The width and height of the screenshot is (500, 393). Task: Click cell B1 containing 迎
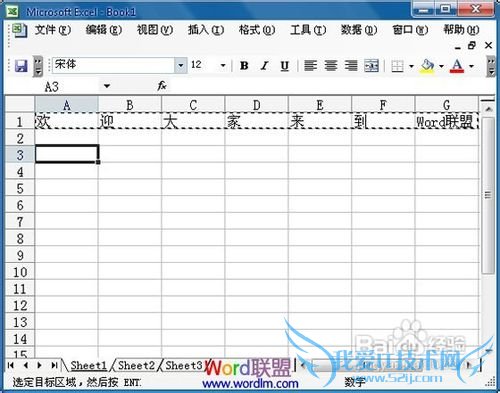(x=130, y=121)
